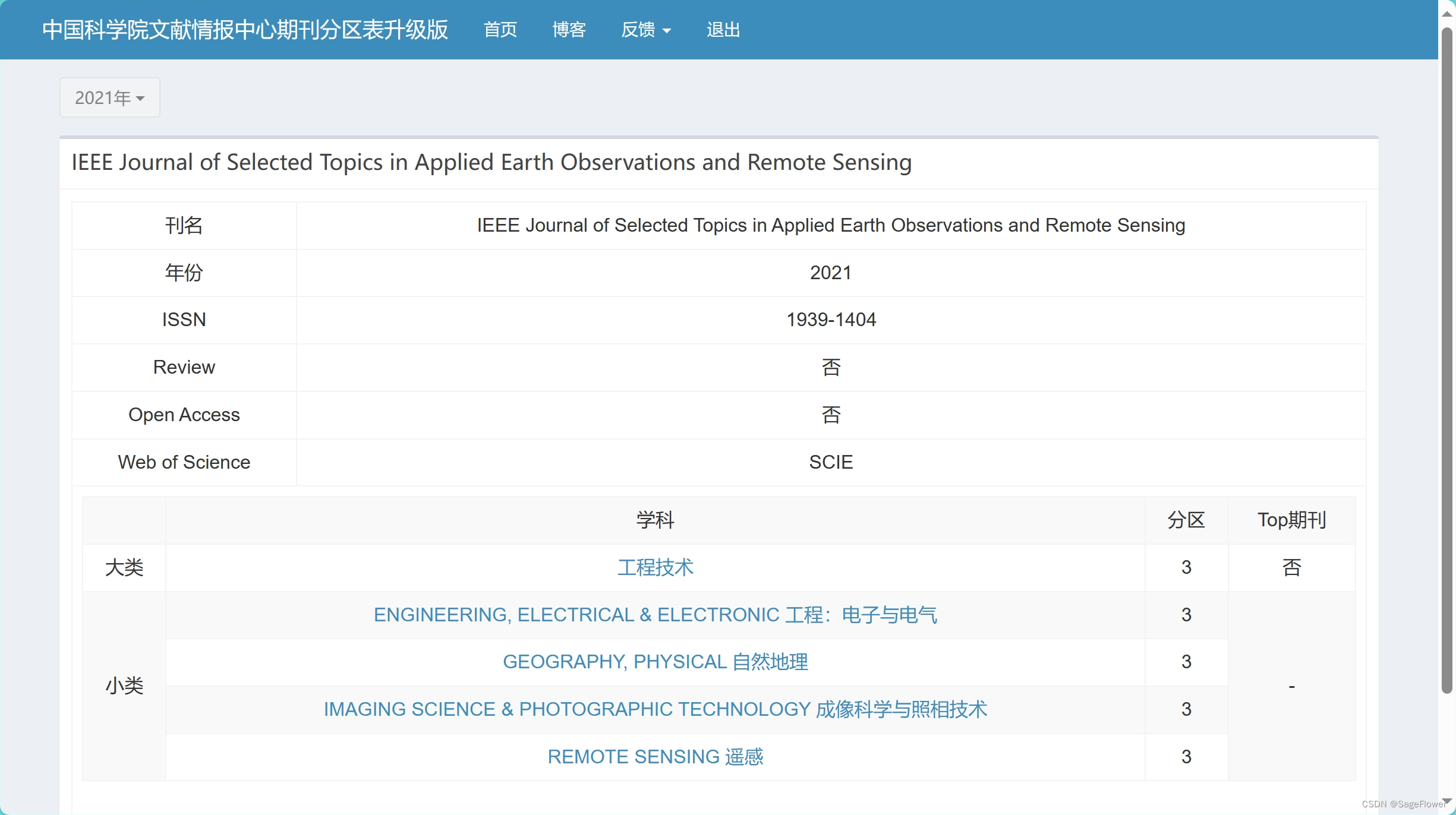
Task: Open the 工程技术 category link
Action: (655, 567)
